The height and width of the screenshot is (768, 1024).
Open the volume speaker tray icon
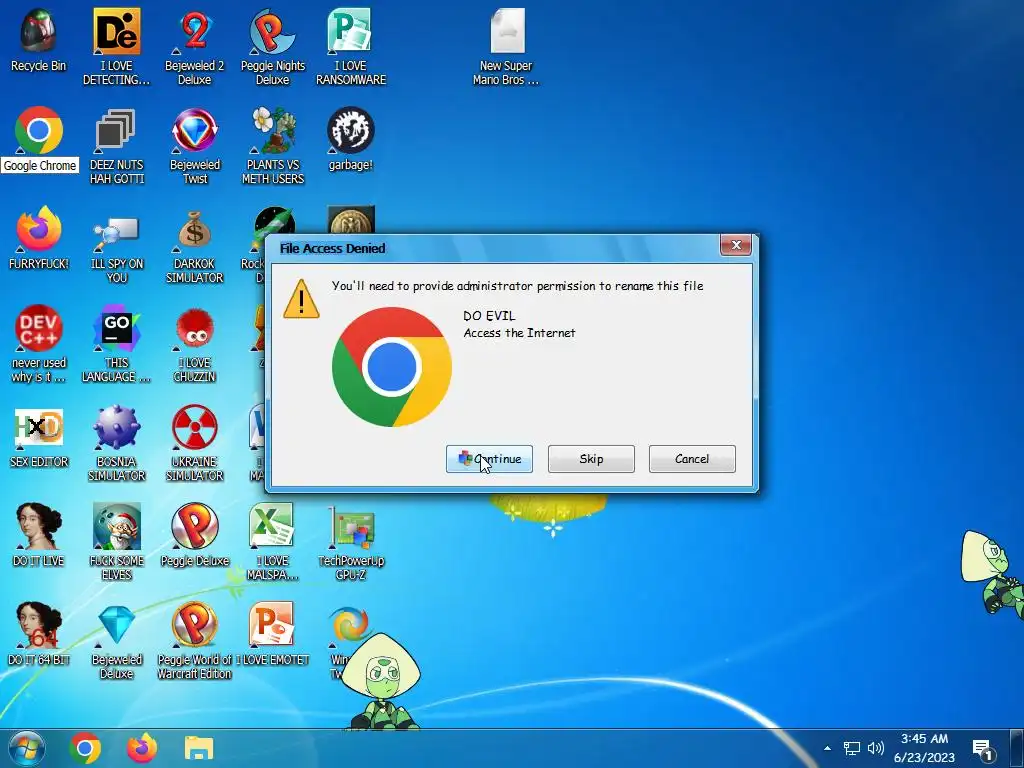click(x=876, y=748)
